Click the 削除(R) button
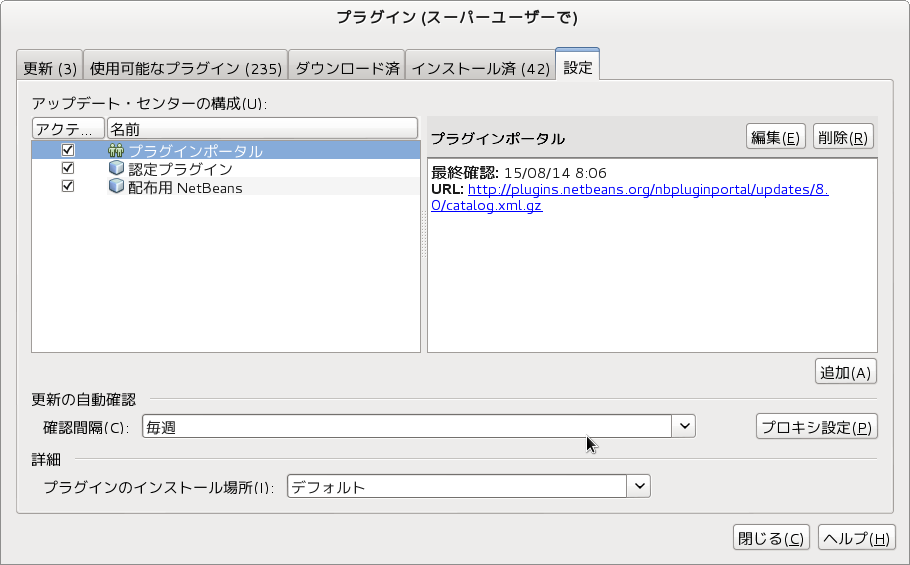 (x=843, y=137)
